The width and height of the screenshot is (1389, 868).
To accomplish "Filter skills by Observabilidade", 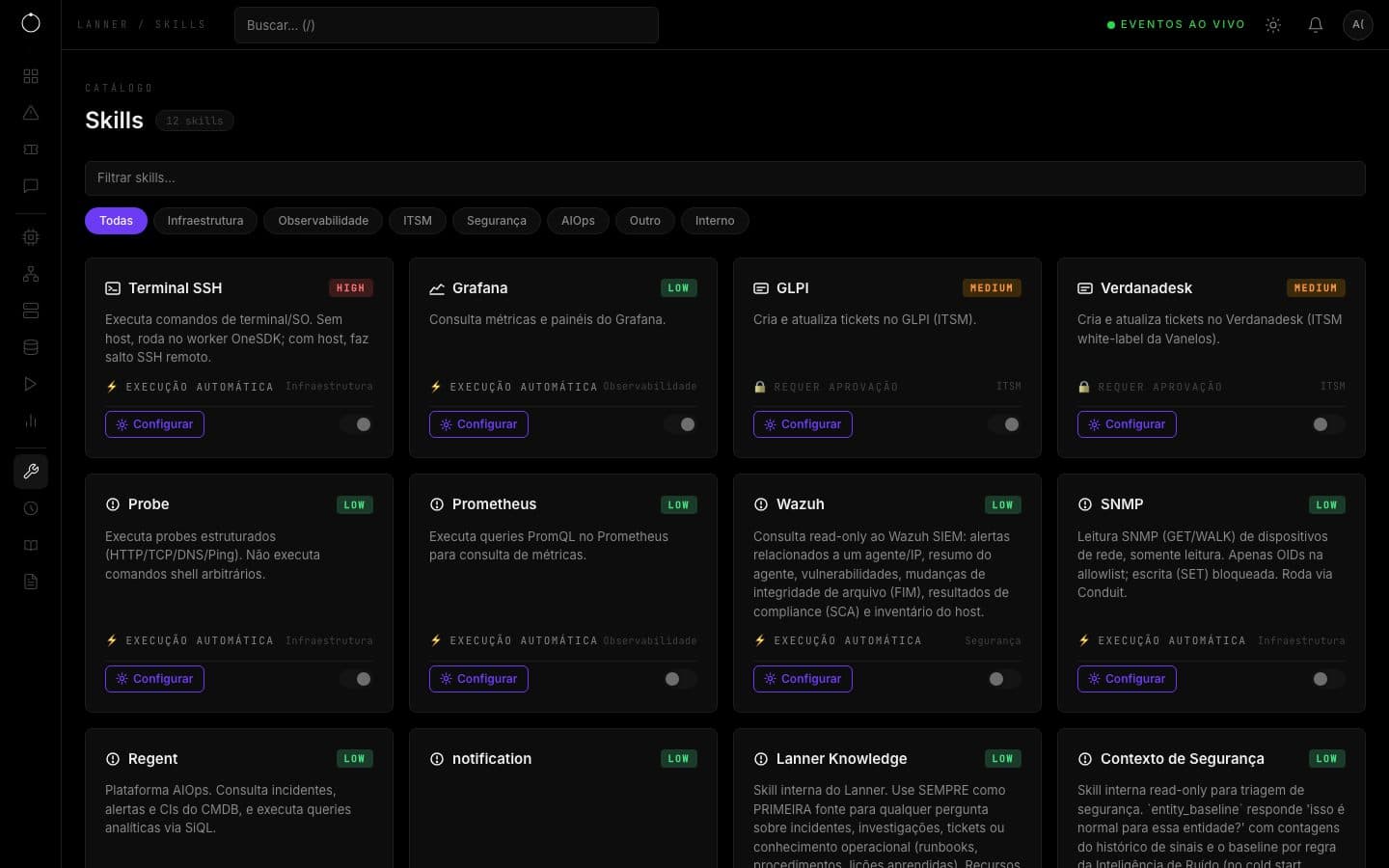I will [x=323, y=221].
